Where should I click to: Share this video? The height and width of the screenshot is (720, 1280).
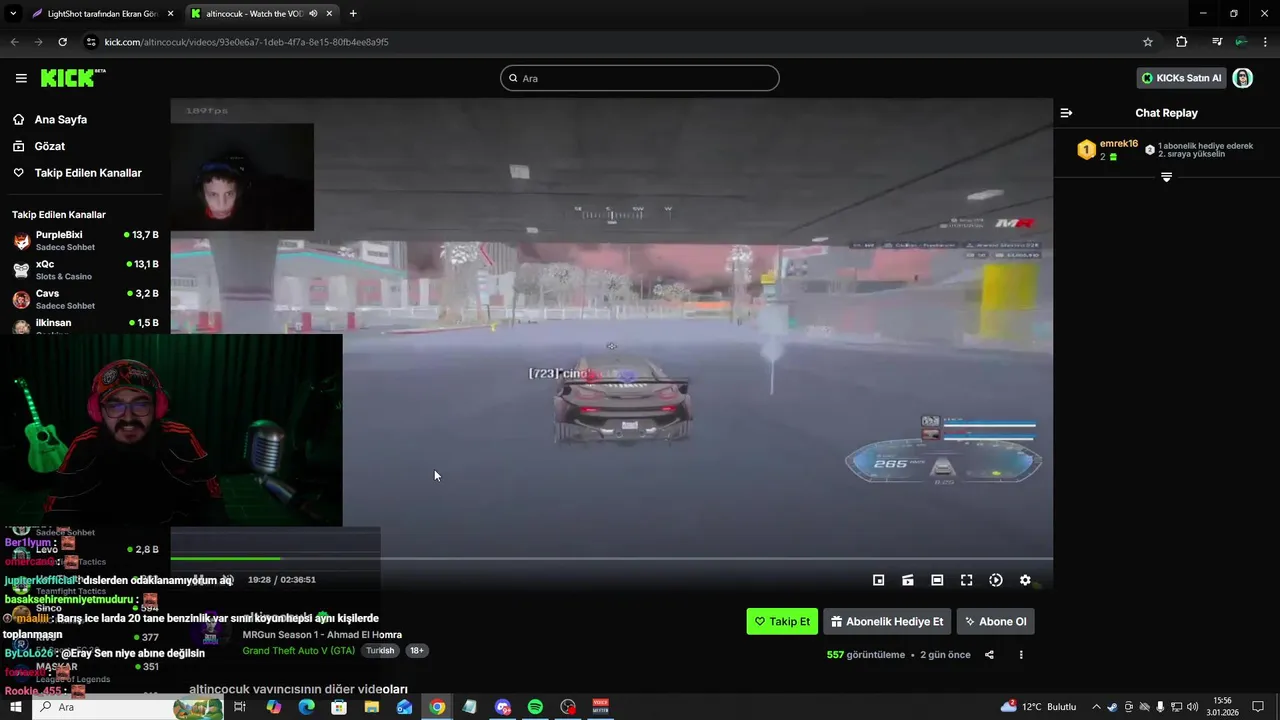pyautogui.click(x=989, y=655)
